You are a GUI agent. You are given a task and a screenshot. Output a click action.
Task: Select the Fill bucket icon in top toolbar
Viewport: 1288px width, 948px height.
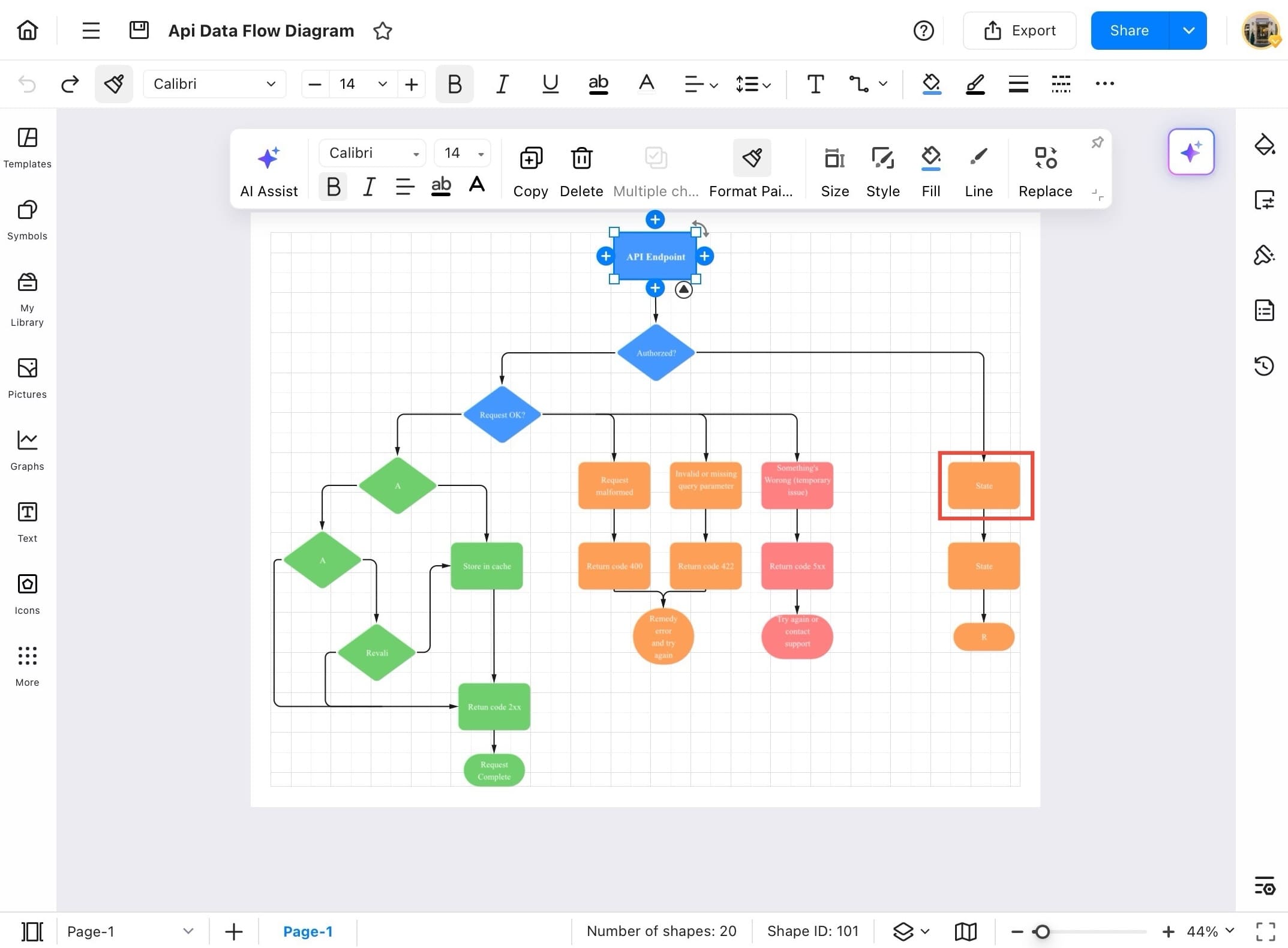click(930, 83)
